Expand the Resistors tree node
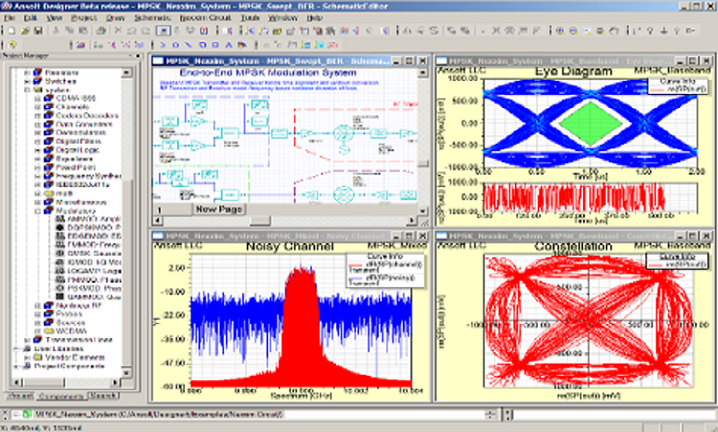This screenshot has height=432, width=718. pyautogui.click(x=27, y=72)
